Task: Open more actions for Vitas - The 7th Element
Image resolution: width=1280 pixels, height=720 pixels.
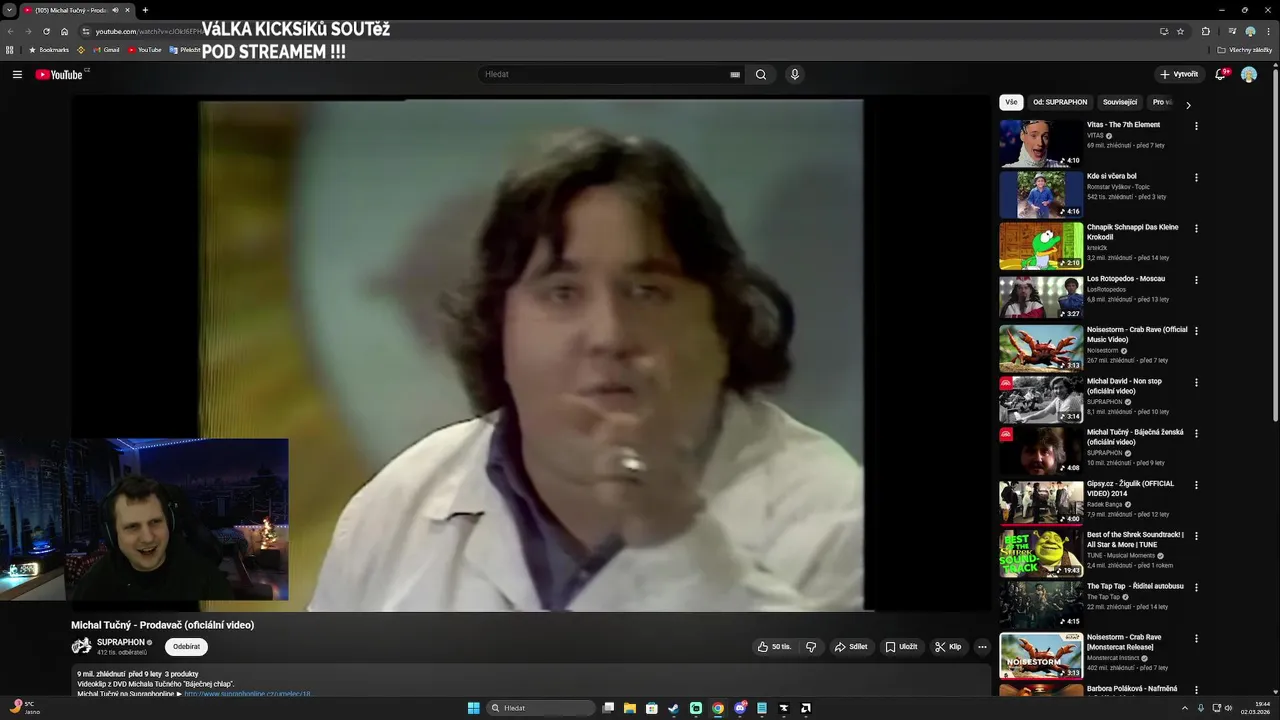Action: (1196, 126)
